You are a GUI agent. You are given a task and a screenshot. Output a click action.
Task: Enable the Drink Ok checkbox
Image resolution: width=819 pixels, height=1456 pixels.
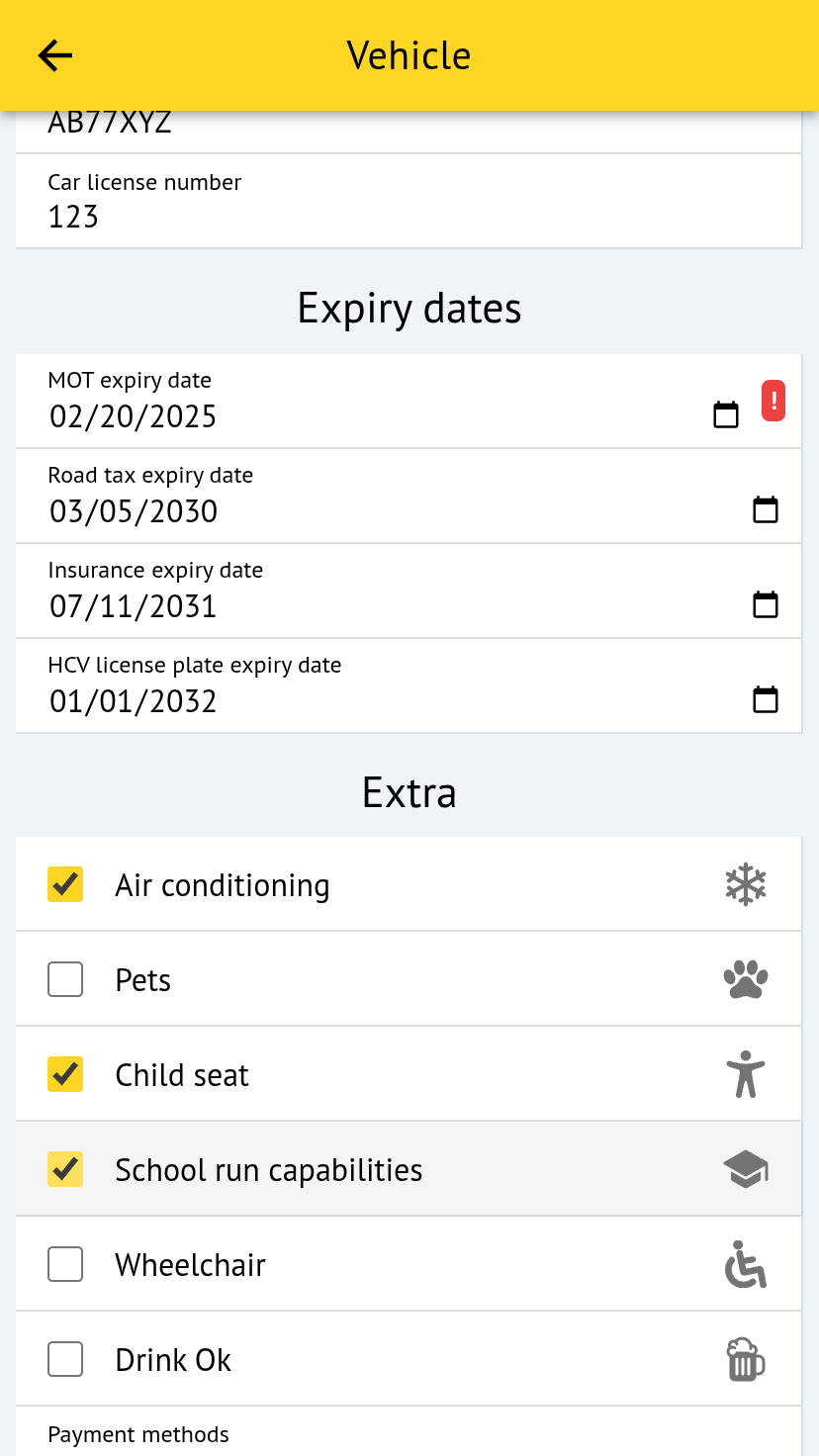(65, 1359)
